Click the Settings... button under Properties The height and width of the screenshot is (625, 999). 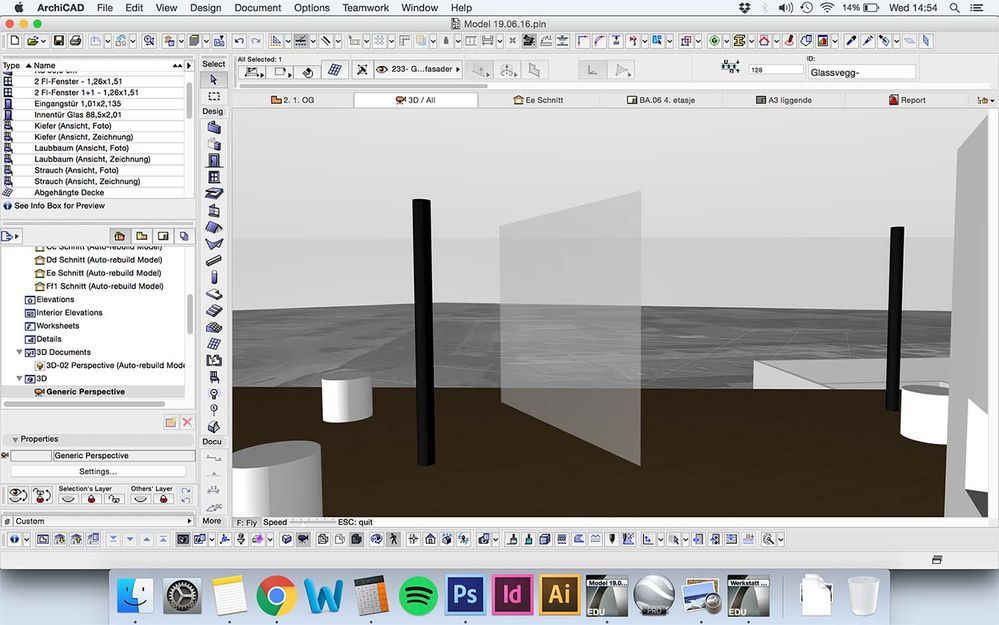tap(97, 471)
